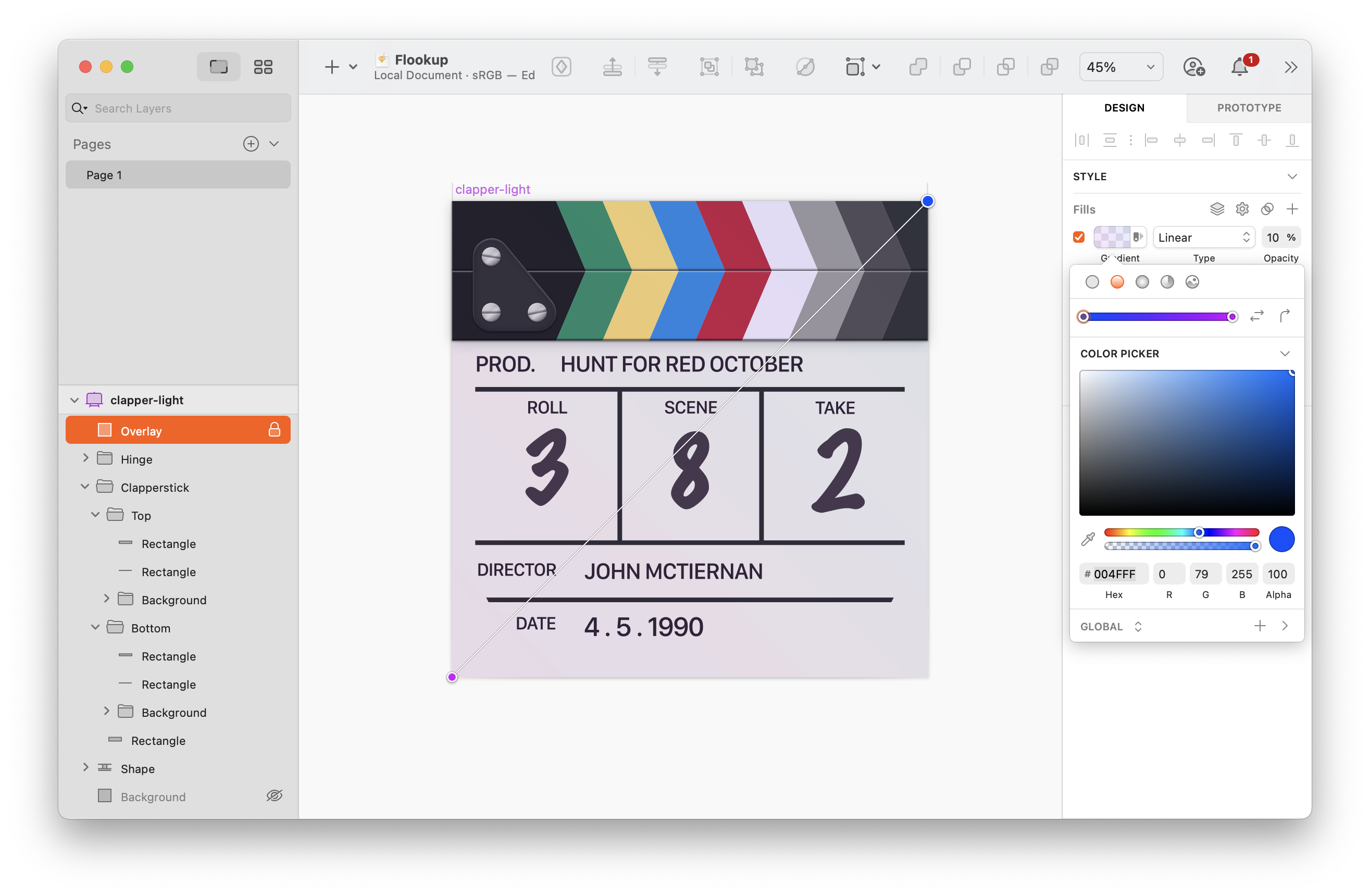
Task: Open Fills settings gear
Action: [1242, 209]
